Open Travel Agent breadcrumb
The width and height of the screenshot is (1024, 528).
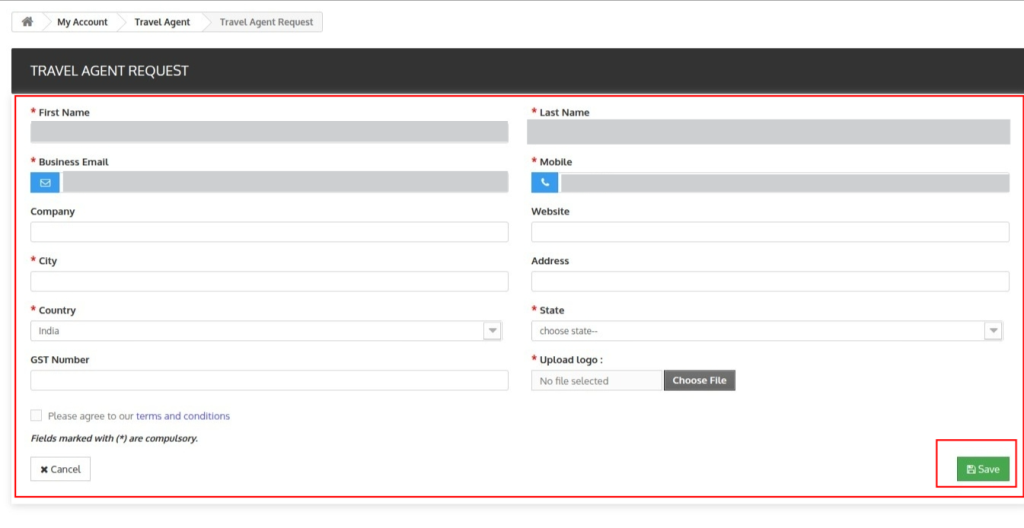(162, 22)
